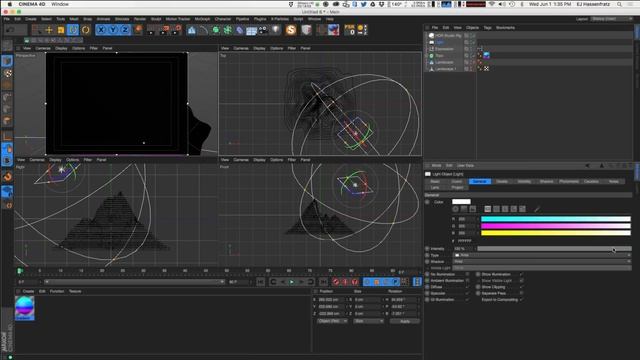Toggle Export to Compositing checkbox
The image size is (640, 360).
521,300
